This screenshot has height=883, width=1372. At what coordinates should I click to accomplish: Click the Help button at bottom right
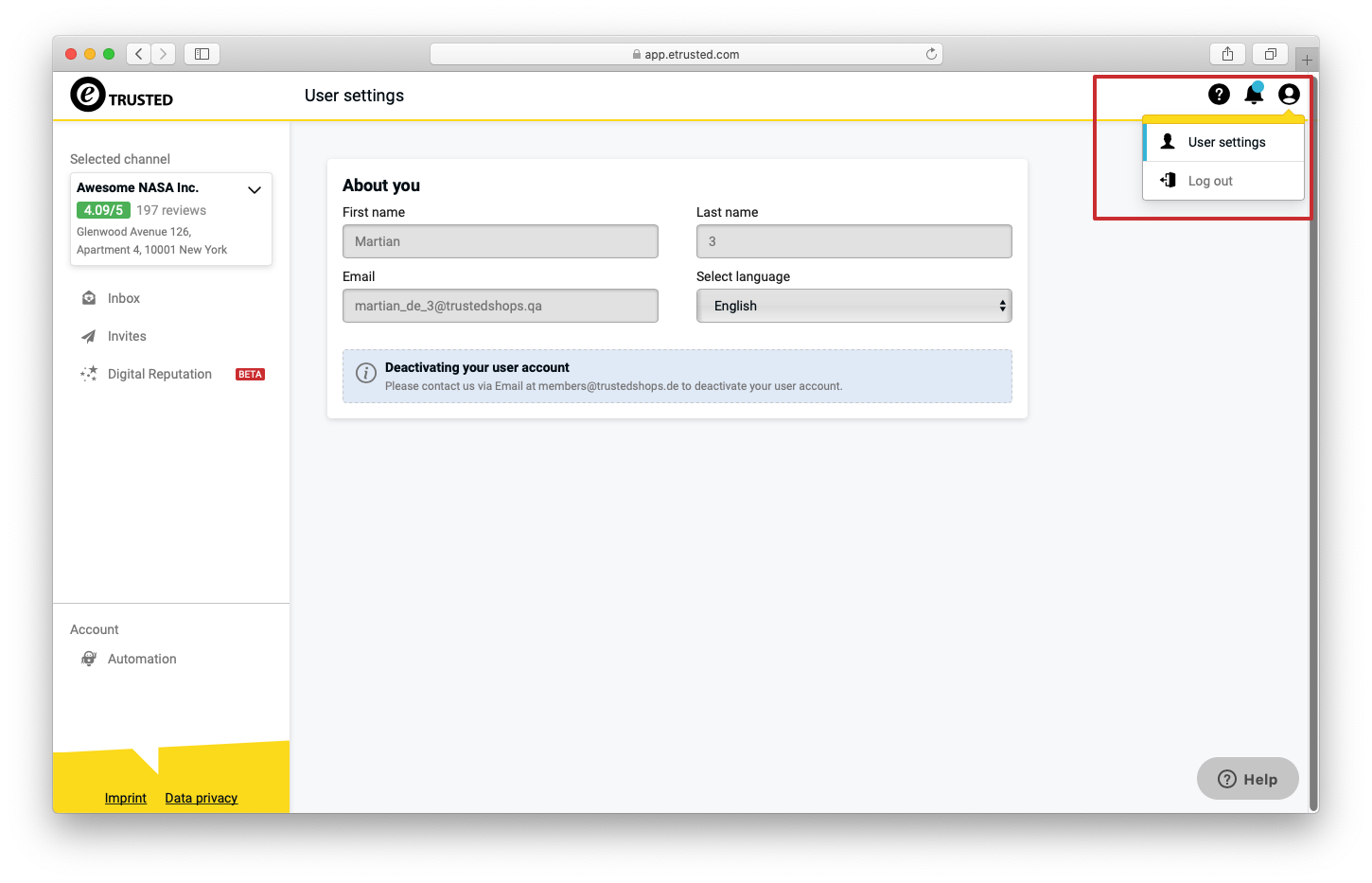[x=1248, y=779]
